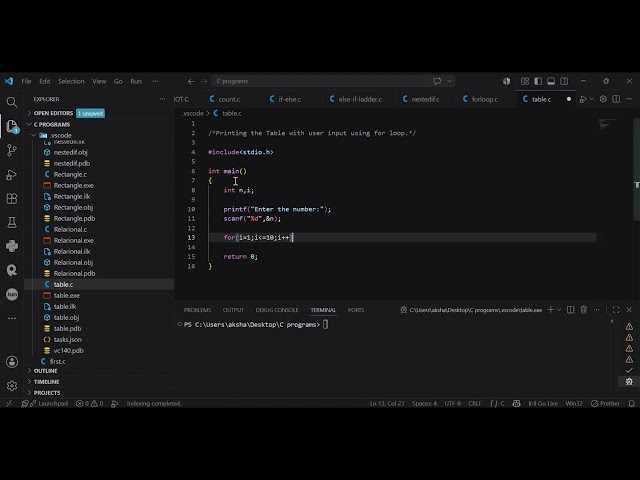The image size is (640, 480).
Task: Toggle the bottom panel layout
Action: tap(551, 81)
